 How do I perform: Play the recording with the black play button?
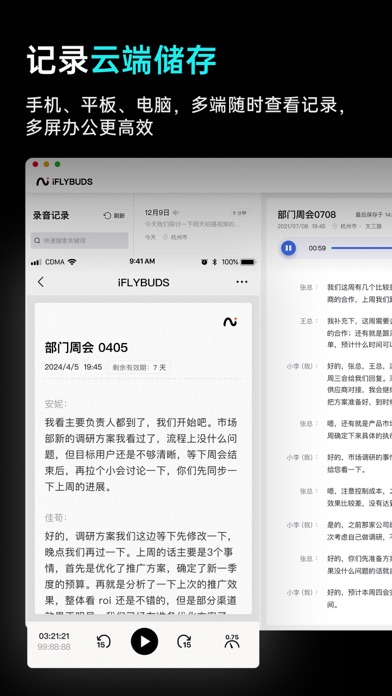(144, 641)
